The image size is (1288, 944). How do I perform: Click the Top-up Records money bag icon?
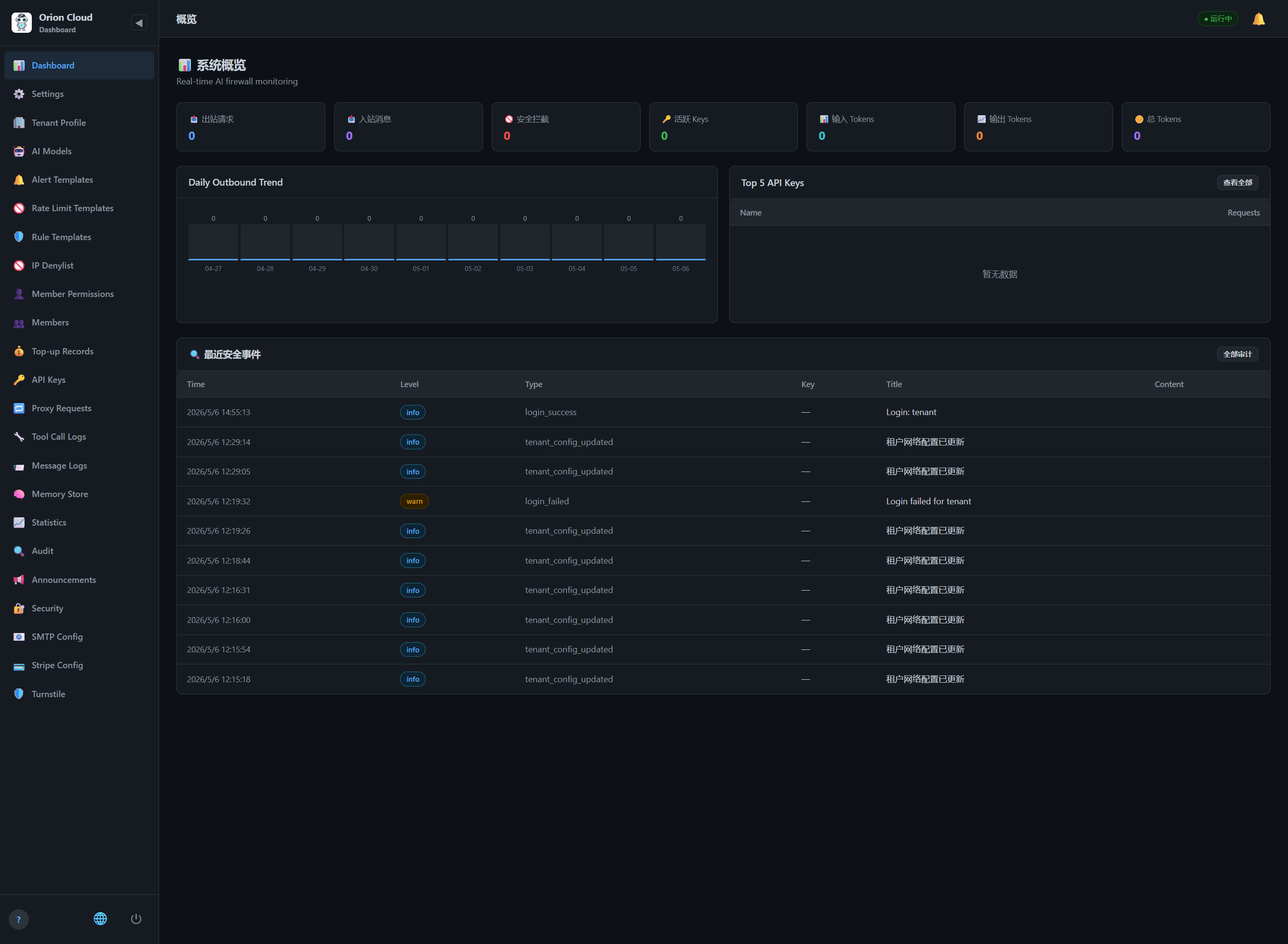[x=19, y=351]
